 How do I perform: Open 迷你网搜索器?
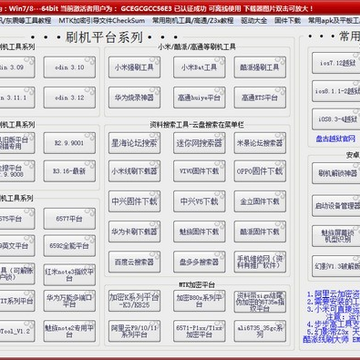(x=199, y=143)
